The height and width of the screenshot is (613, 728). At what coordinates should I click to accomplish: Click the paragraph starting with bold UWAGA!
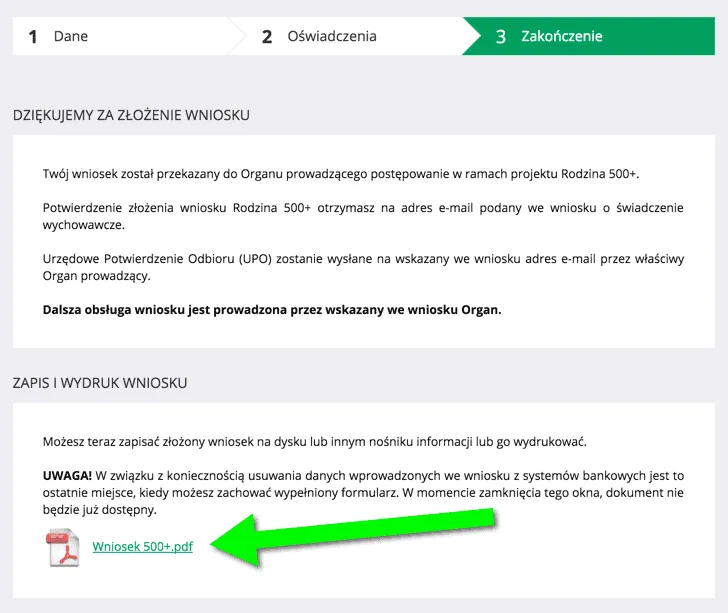(x=363, y=493)
